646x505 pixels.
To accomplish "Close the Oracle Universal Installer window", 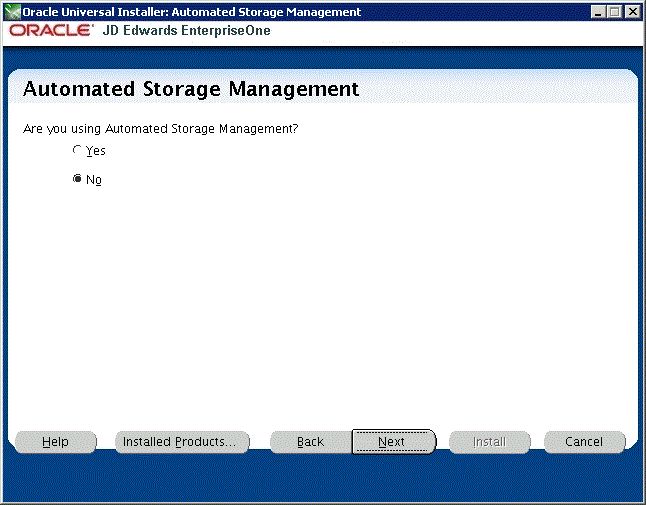I will click(632, 12).
